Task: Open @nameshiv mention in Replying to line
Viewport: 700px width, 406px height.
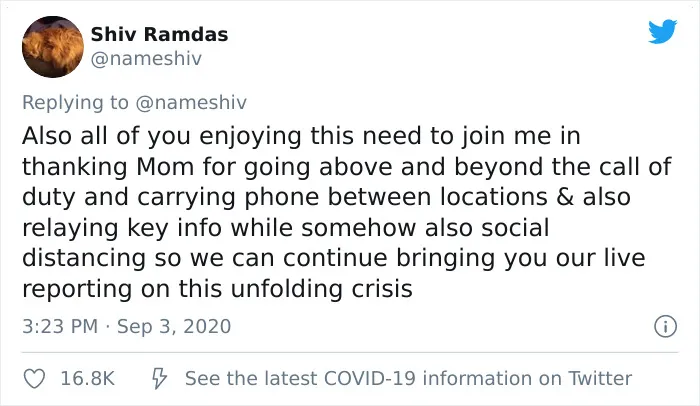Action: 191,102
